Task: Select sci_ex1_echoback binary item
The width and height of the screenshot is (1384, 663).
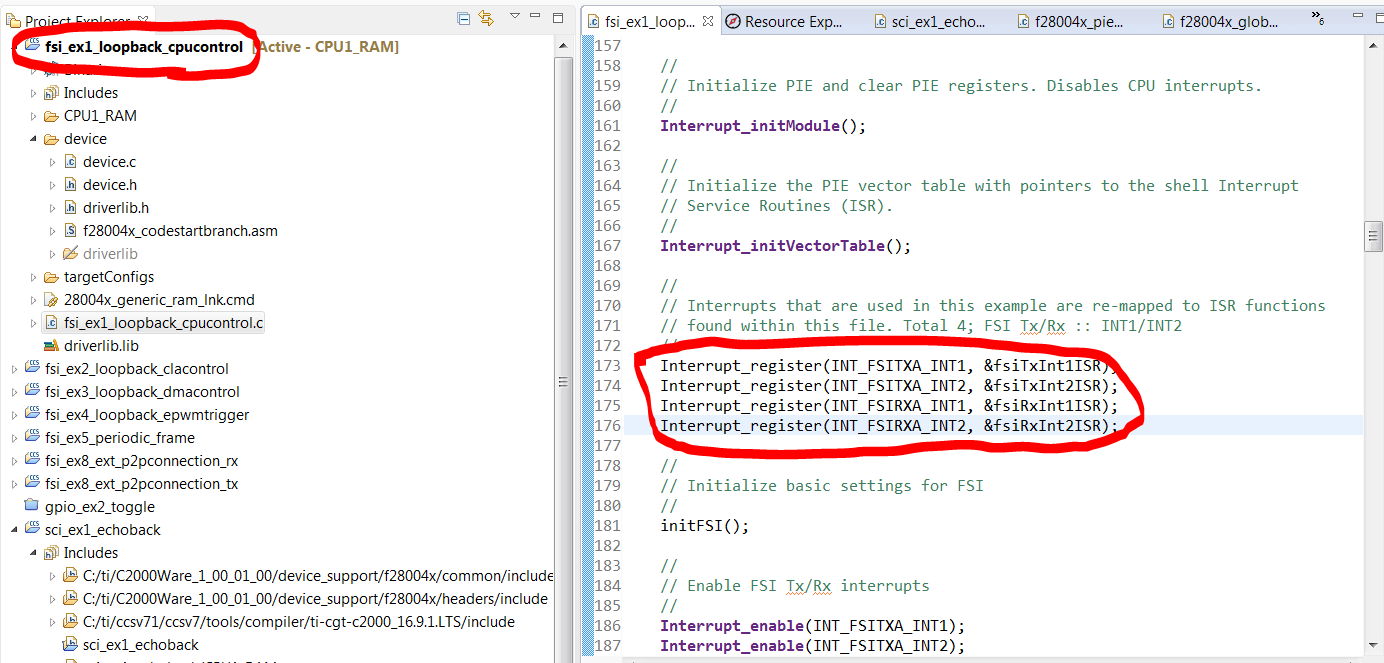Action: (x=141, y=645)
